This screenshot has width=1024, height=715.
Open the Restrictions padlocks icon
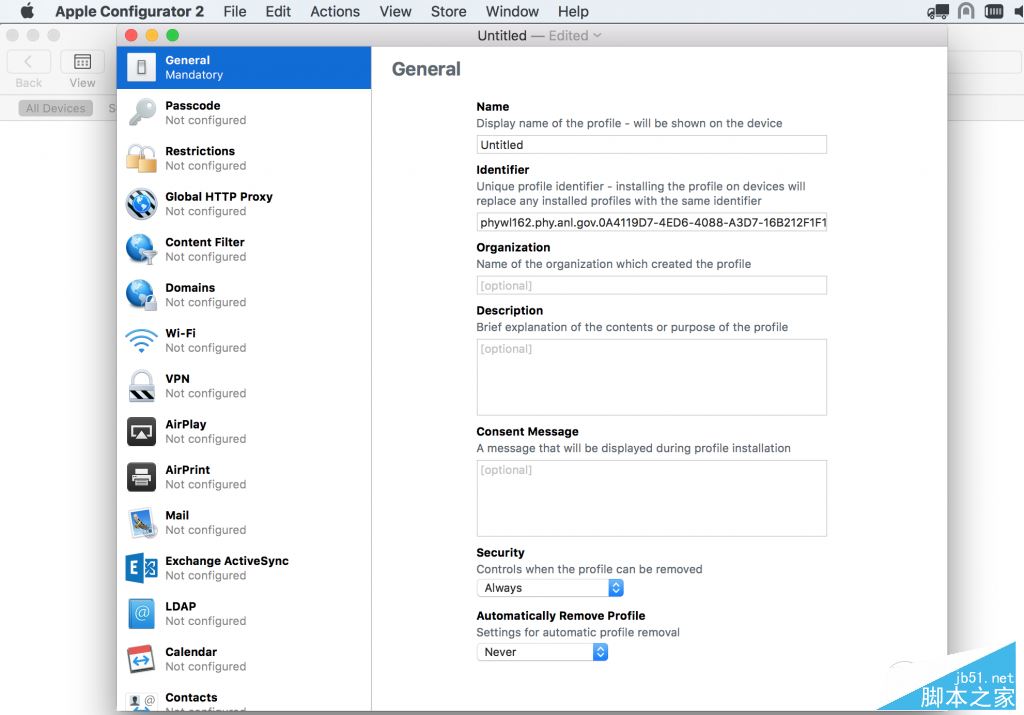pos(141,158)
